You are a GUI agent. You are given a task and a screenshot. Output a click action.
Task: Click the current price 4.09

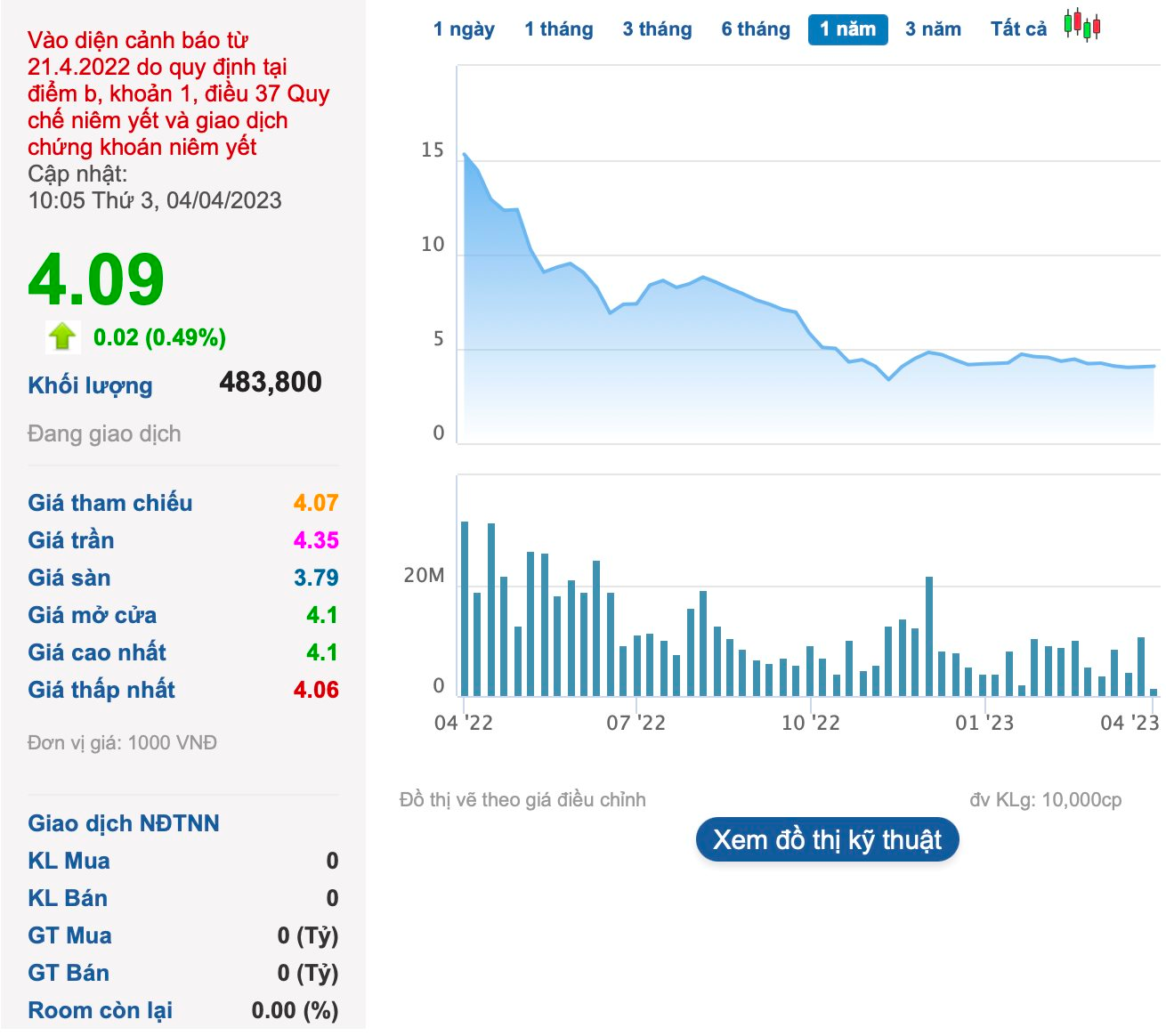point(96,279)
